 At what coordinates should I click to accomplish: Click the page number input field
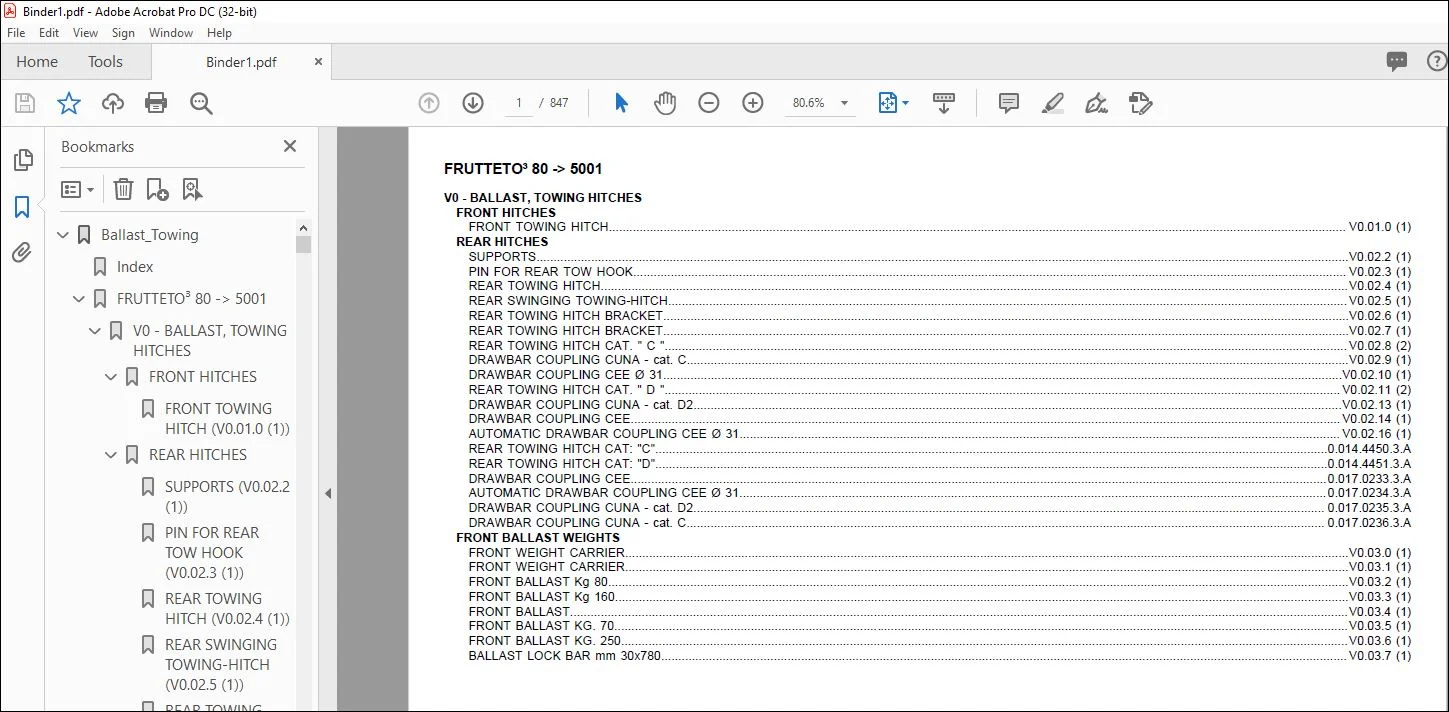(x=519, y=103)
